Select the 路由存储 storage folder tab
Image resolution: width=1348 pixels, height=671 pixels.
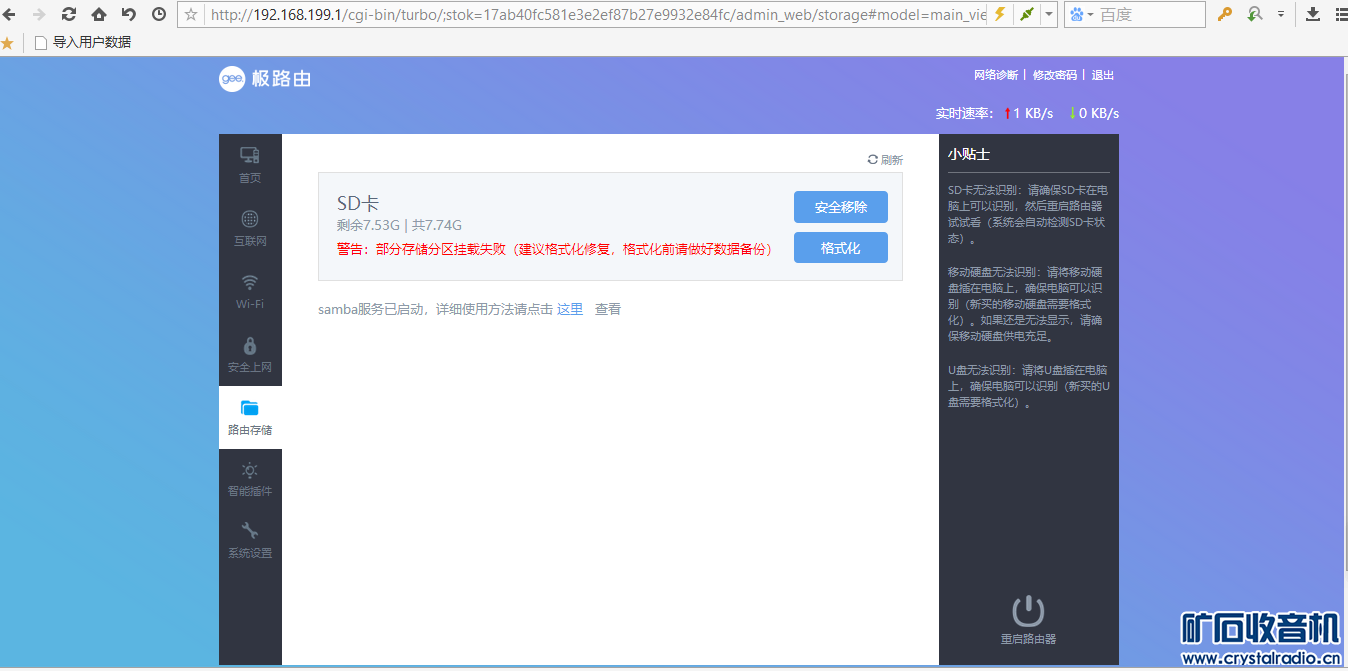250,417
